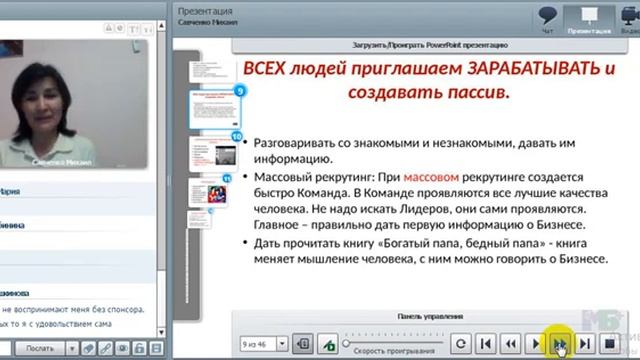Screen dimensions: 640x360
Task: Click the Послать send button
Action: pyautogui.click(x=40, y=349)
